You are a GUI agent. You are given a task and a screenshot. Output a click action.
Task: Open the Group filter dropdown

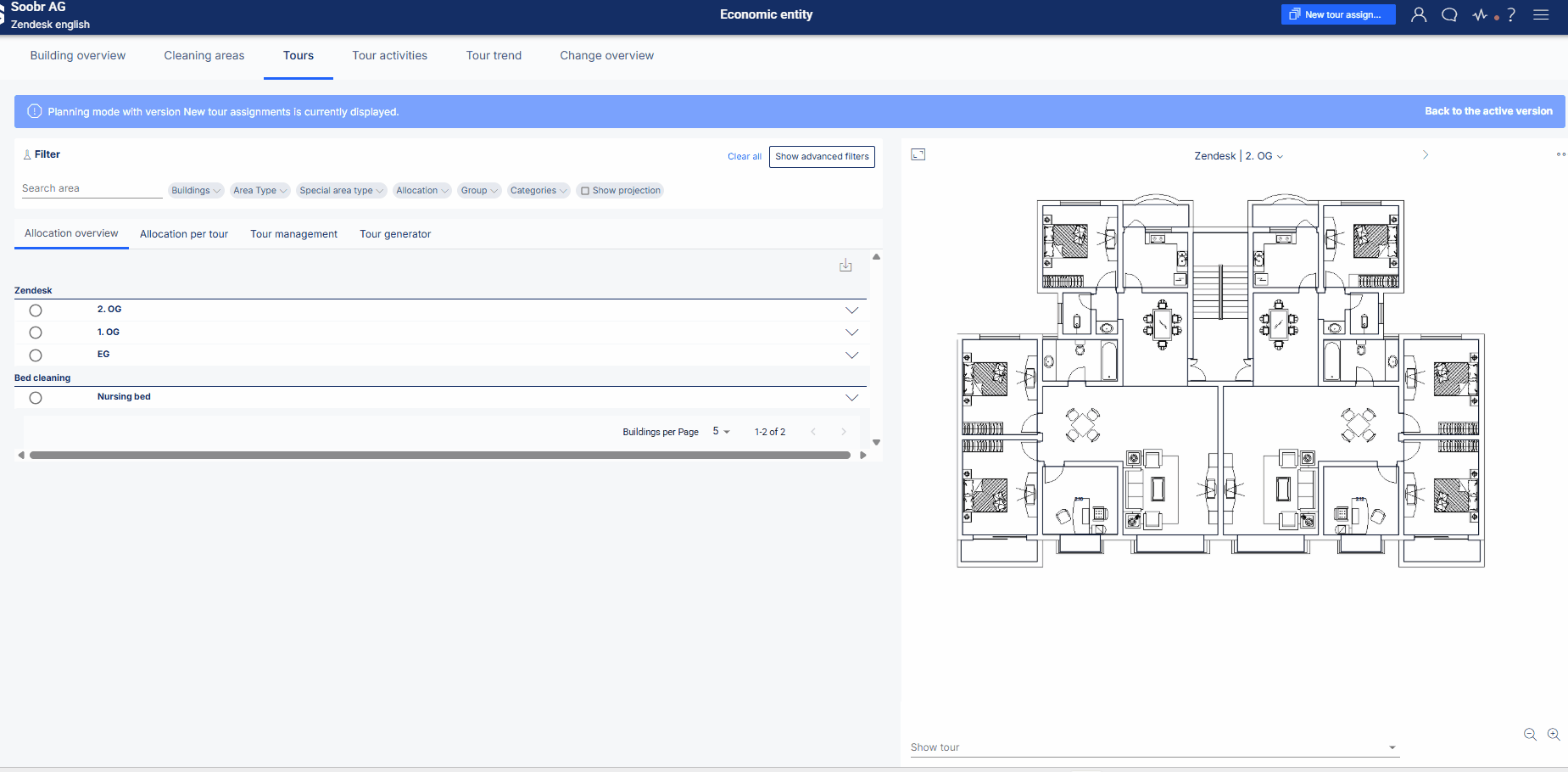(479, 191)
